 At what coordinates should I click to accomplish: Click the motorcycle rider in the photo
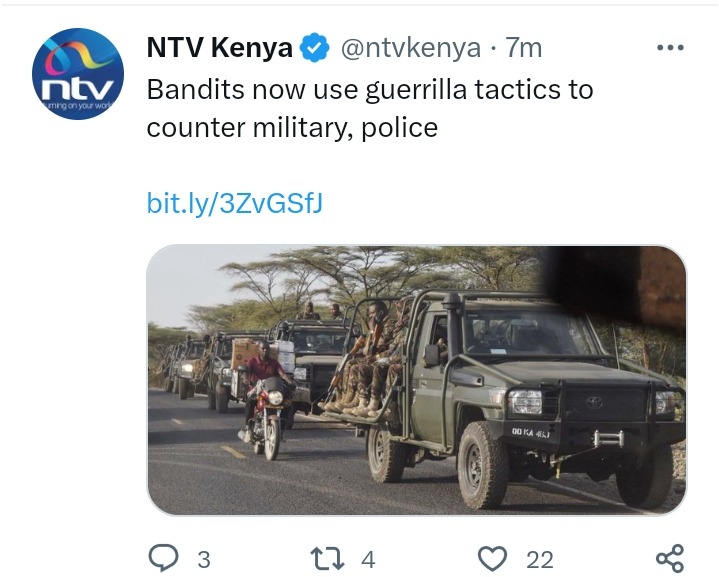coord(266,398)
